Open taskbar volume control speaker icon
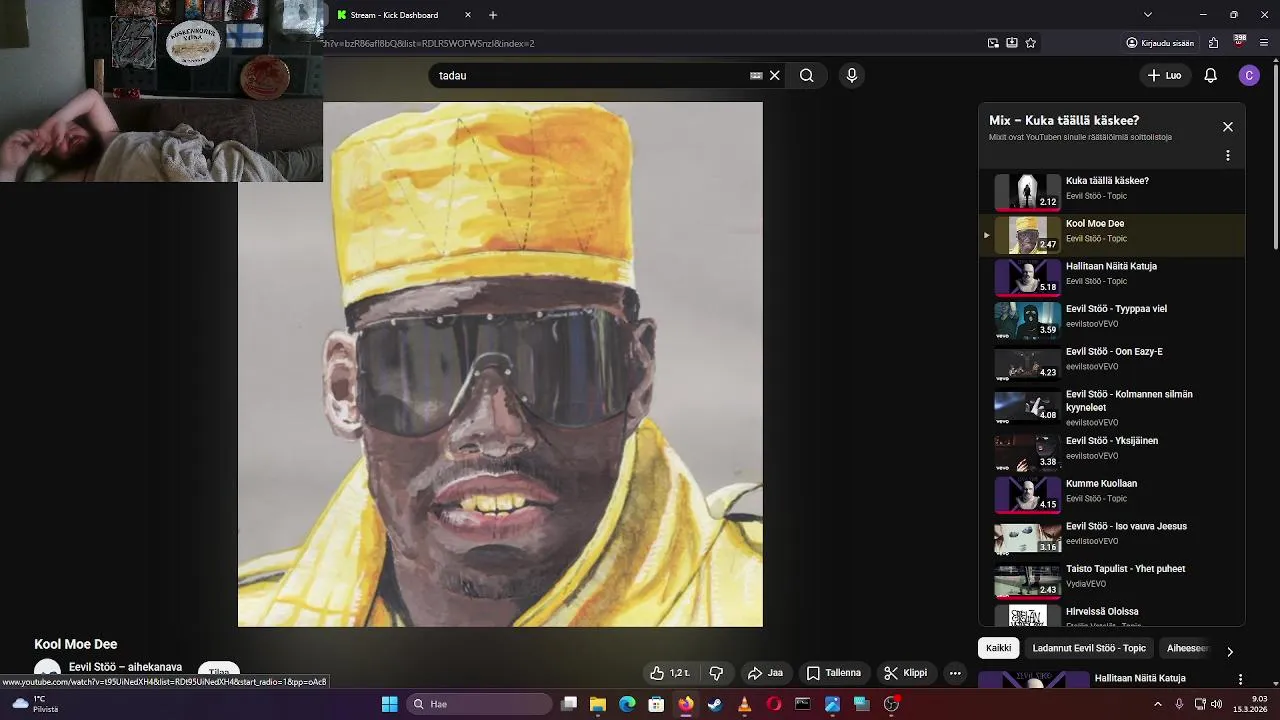 [x=1216, y=704]
